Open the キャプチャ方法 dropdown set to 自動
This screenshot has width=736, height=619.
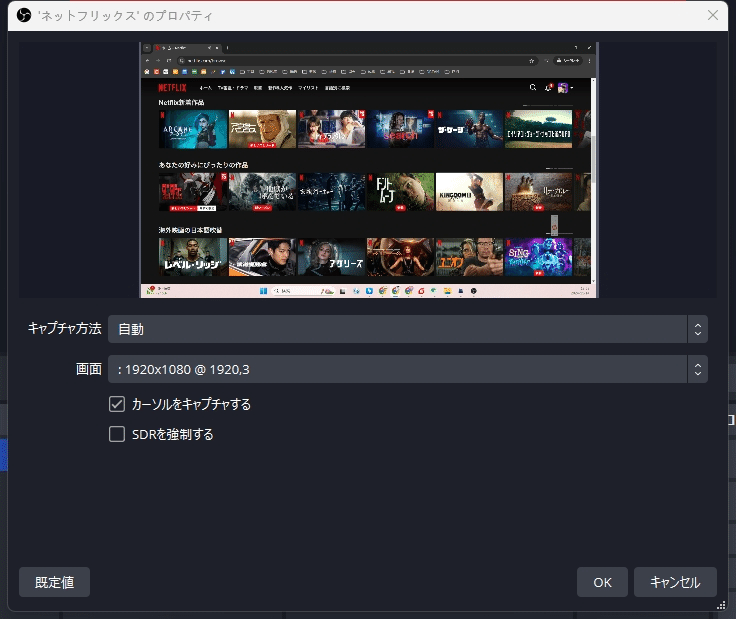click(x=407, y=329)
